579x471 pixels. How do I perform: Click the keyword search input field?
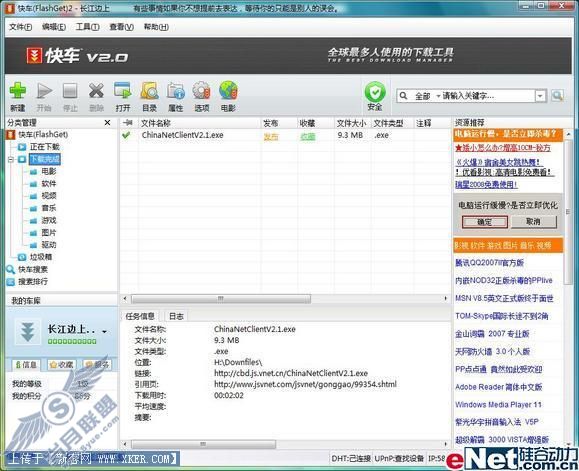tap(488, 96)
